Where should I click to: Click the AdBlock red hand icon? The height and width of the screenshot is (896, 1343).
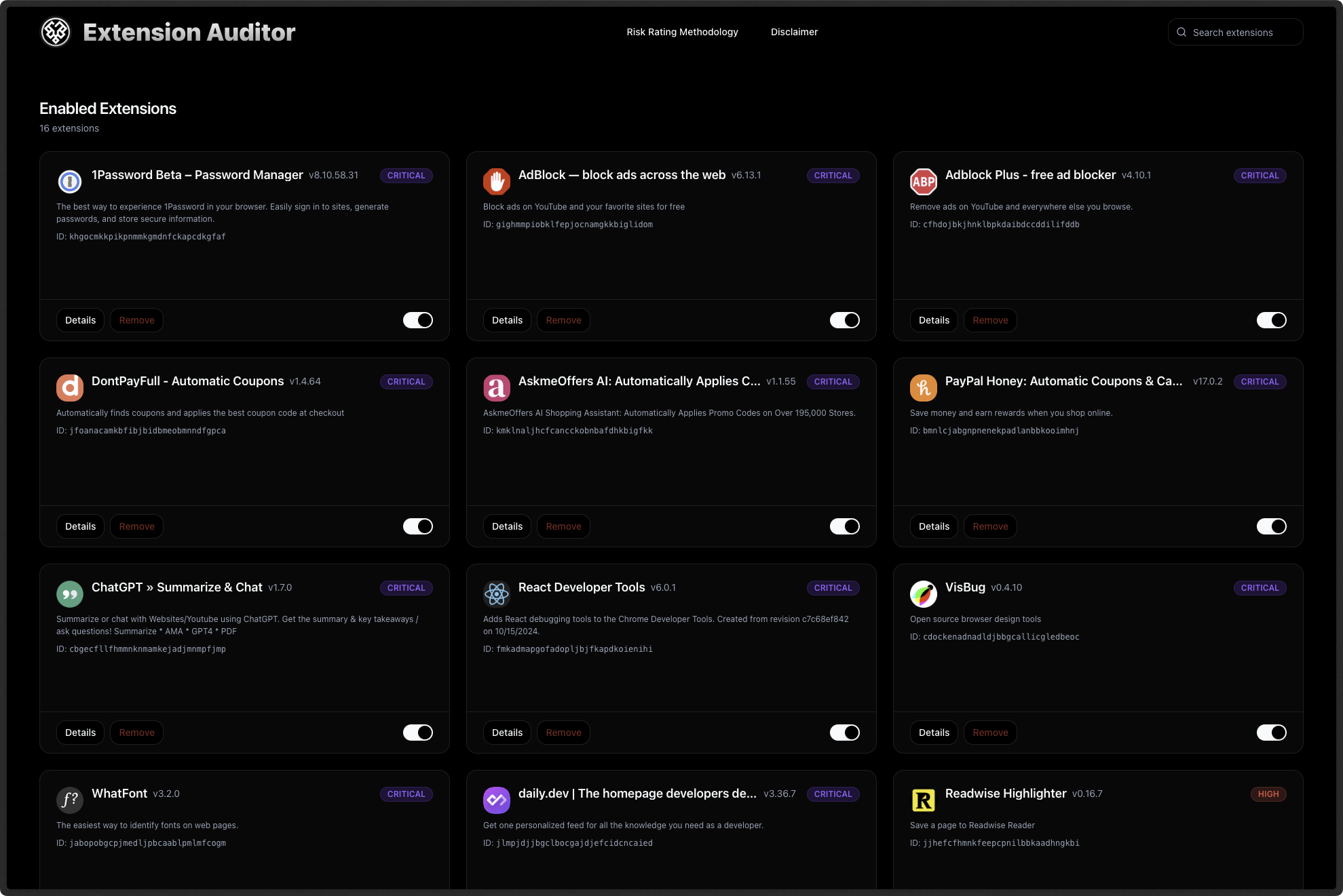(x=497, y=181)
